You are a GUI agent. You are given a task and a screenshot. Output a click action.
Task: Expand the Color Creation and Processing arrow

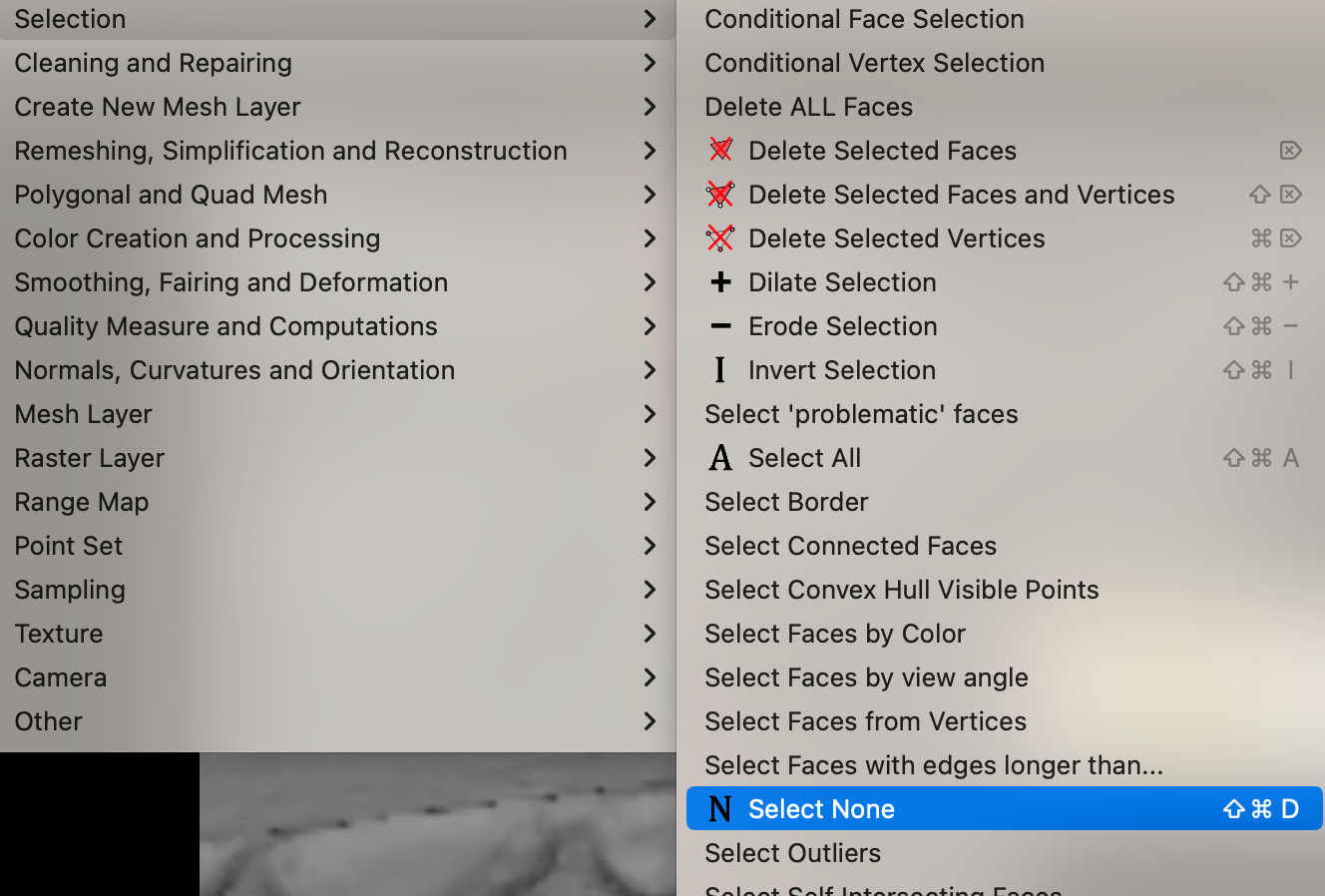coord(650,238)
